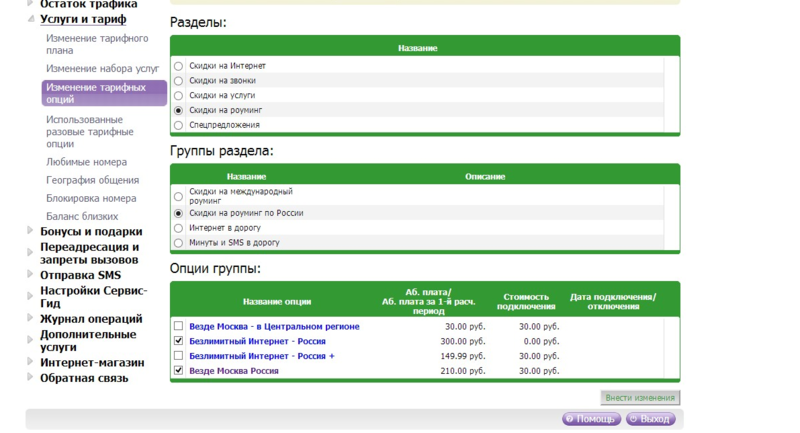The height and width of the screenshot is (433, 800).
Task: Click the '210.00 руб.' subscription fee cell
Action: pyautogui.click(x=463, y=371)
